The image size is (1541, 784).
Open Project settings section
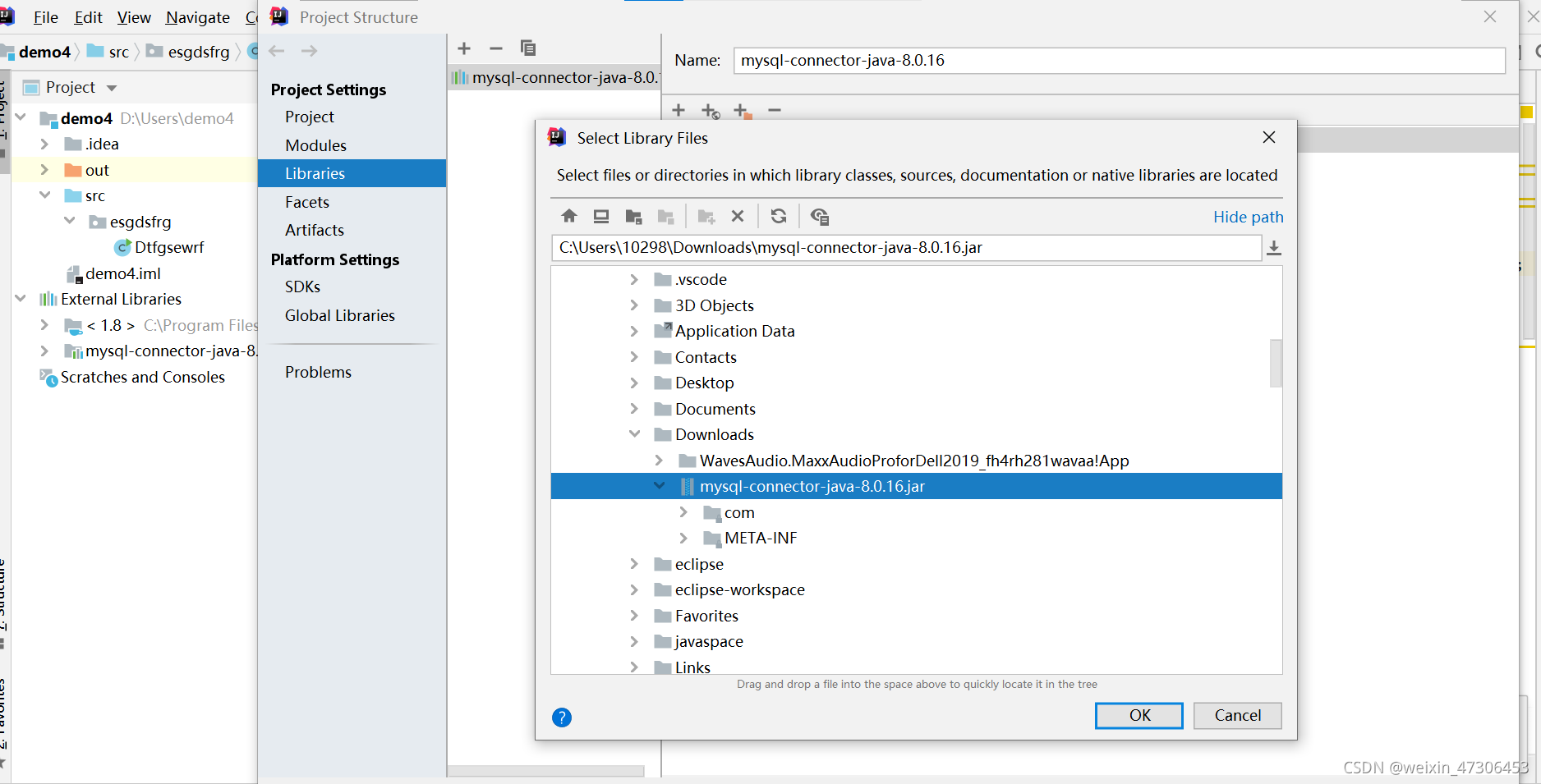[309, 117]
